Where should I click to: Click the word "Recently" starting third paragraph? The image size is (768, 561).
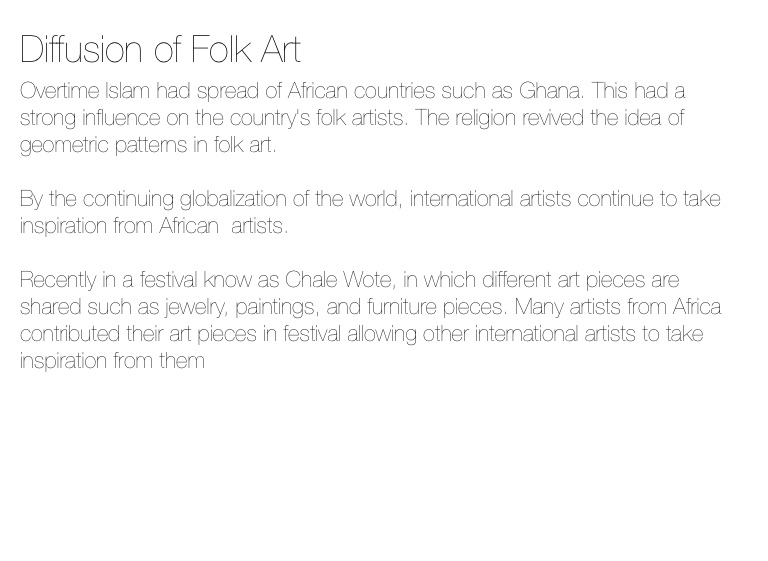click(57, 280)
